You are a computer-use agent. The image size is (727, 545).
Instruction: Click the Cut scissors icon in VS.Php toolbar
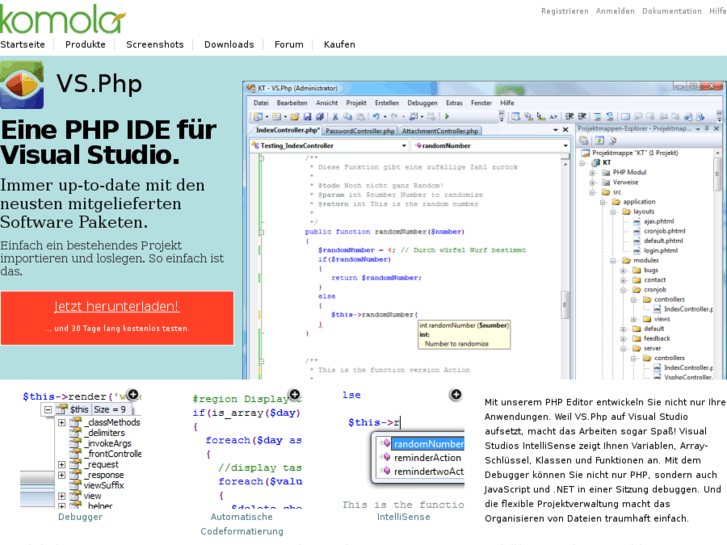tap(335, 117)
